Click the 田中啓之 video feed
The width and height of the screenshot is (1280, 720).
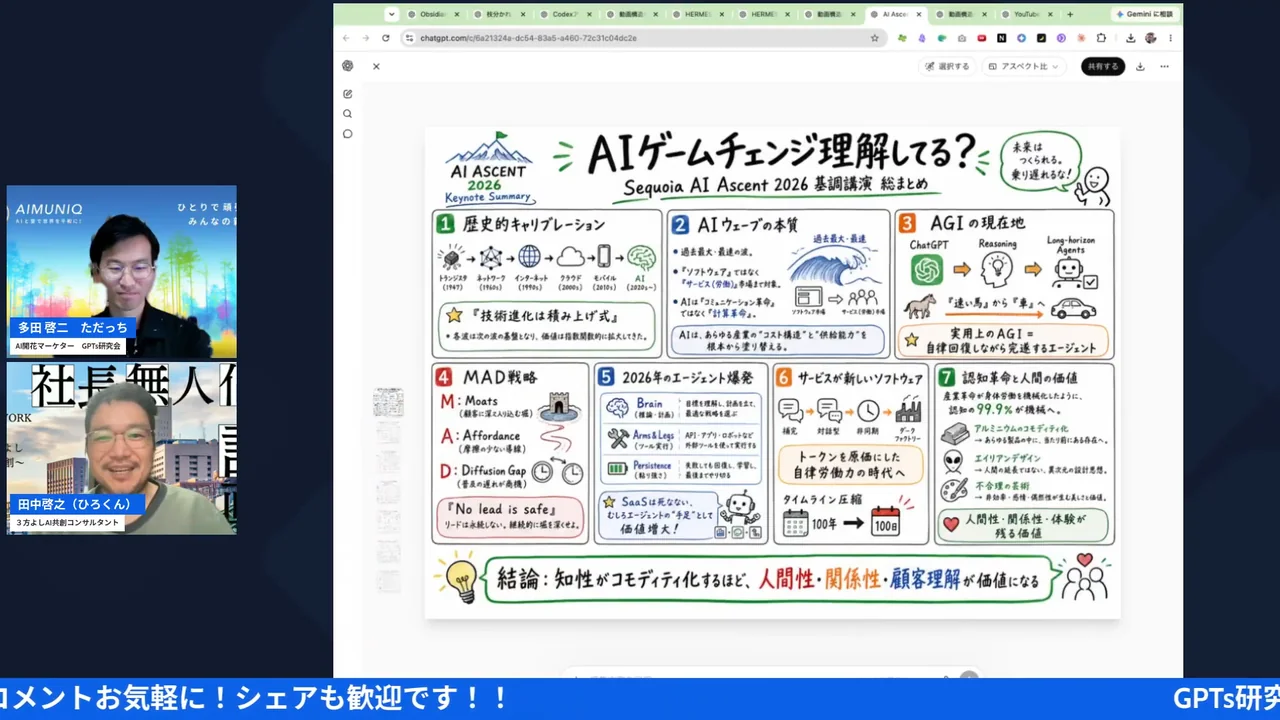point(122,448)
